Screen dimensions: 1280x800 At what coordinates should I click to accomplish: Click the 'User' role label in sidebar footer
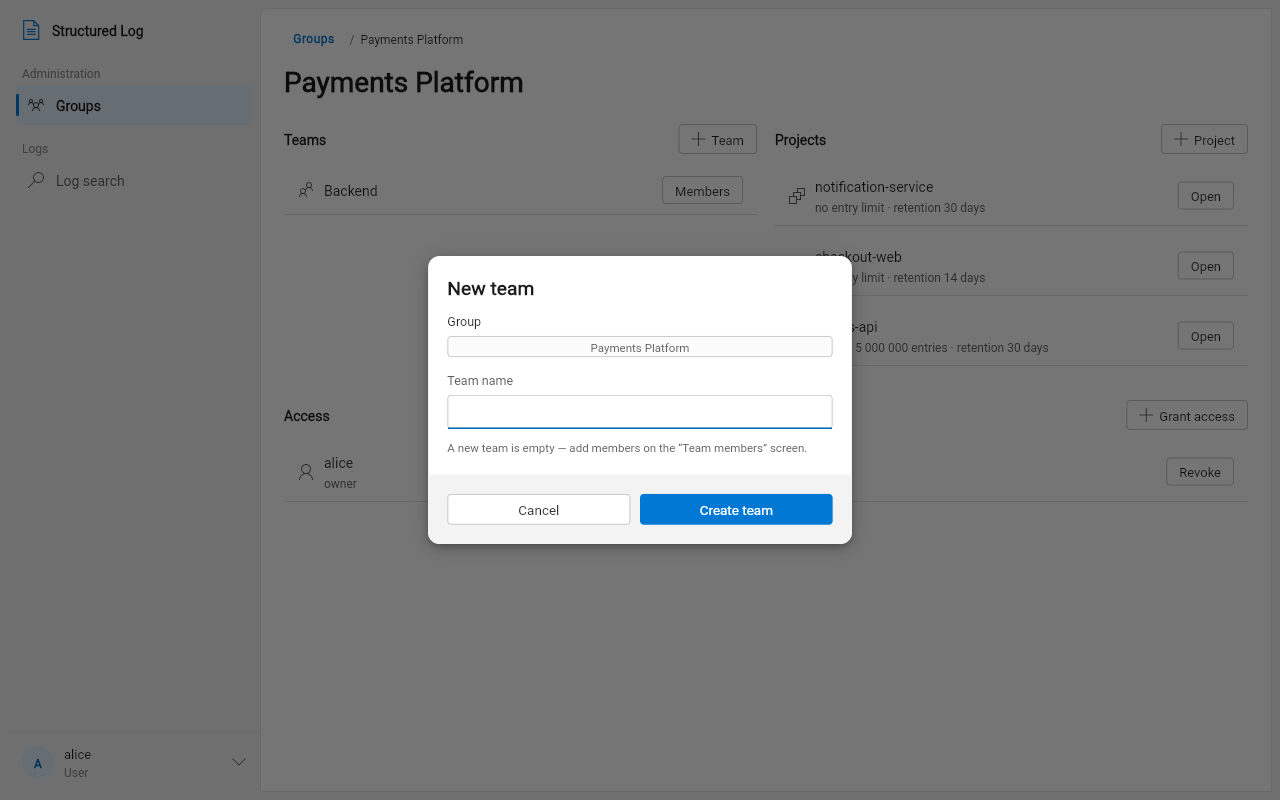[x=76, y=772]
